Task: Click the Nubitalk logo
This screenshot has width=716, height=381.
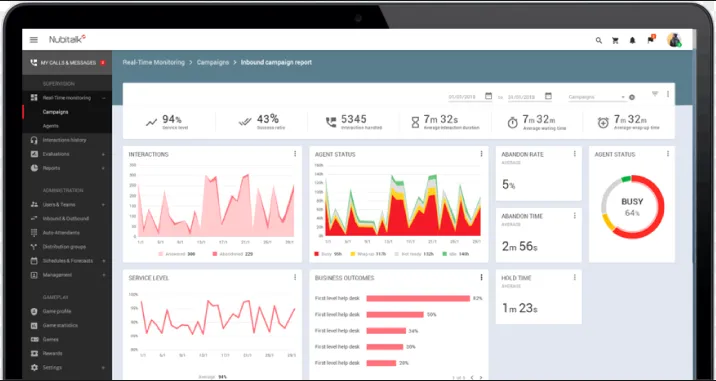Action: click(x=67, y=39)
